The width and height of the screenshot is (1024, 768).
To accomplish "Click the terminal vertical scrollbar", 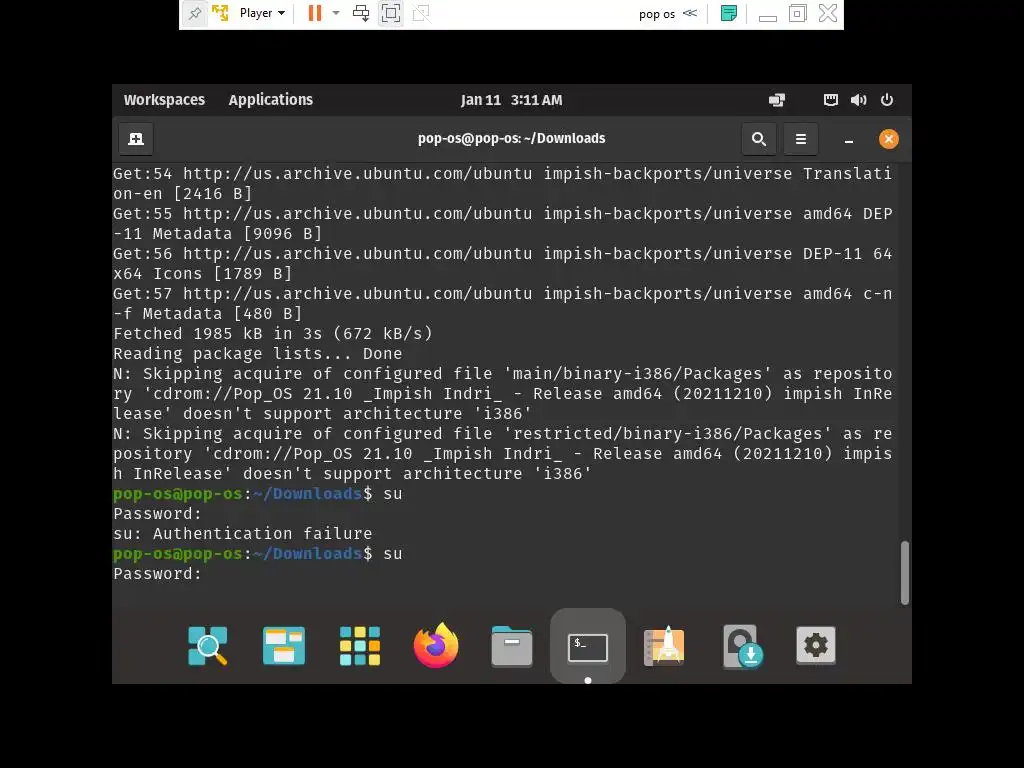I will point(904,573).
